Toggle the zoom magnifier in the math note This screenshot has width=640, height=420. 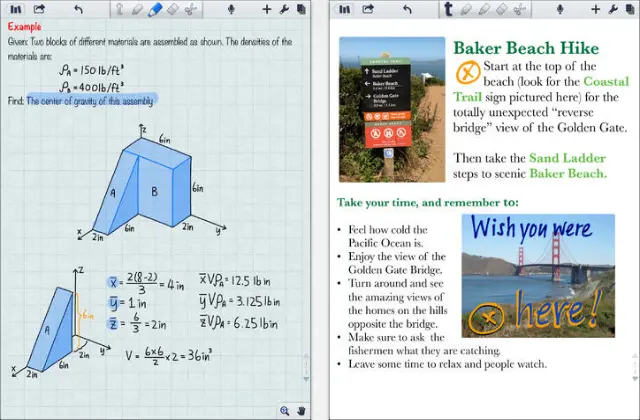pos(285,410)
